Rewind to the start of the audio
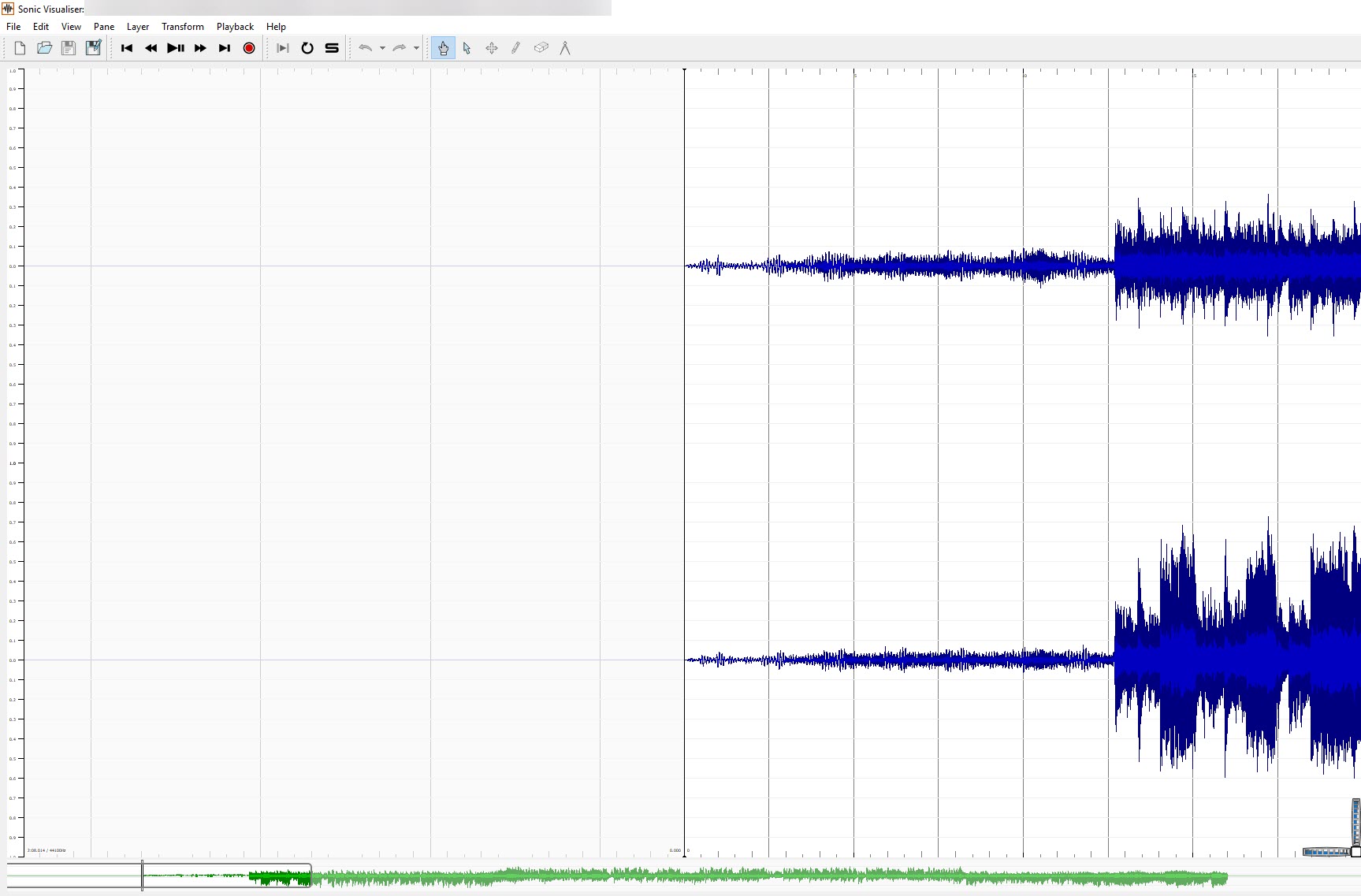The width and height of the screenshot is (1361, 896). [x=127, y=48]
